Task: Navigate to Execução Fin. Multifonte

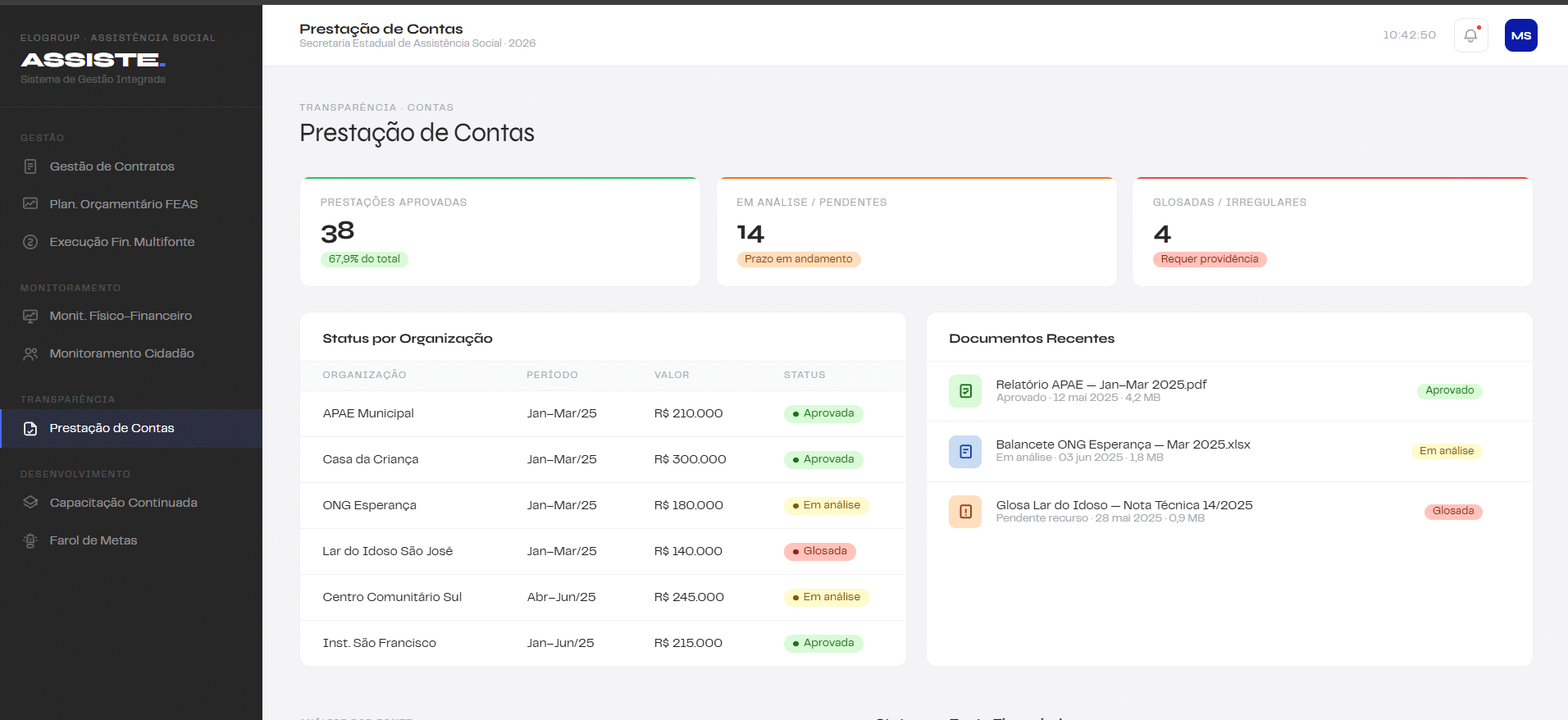Action: pyautogui.click(x=131, y=242)
